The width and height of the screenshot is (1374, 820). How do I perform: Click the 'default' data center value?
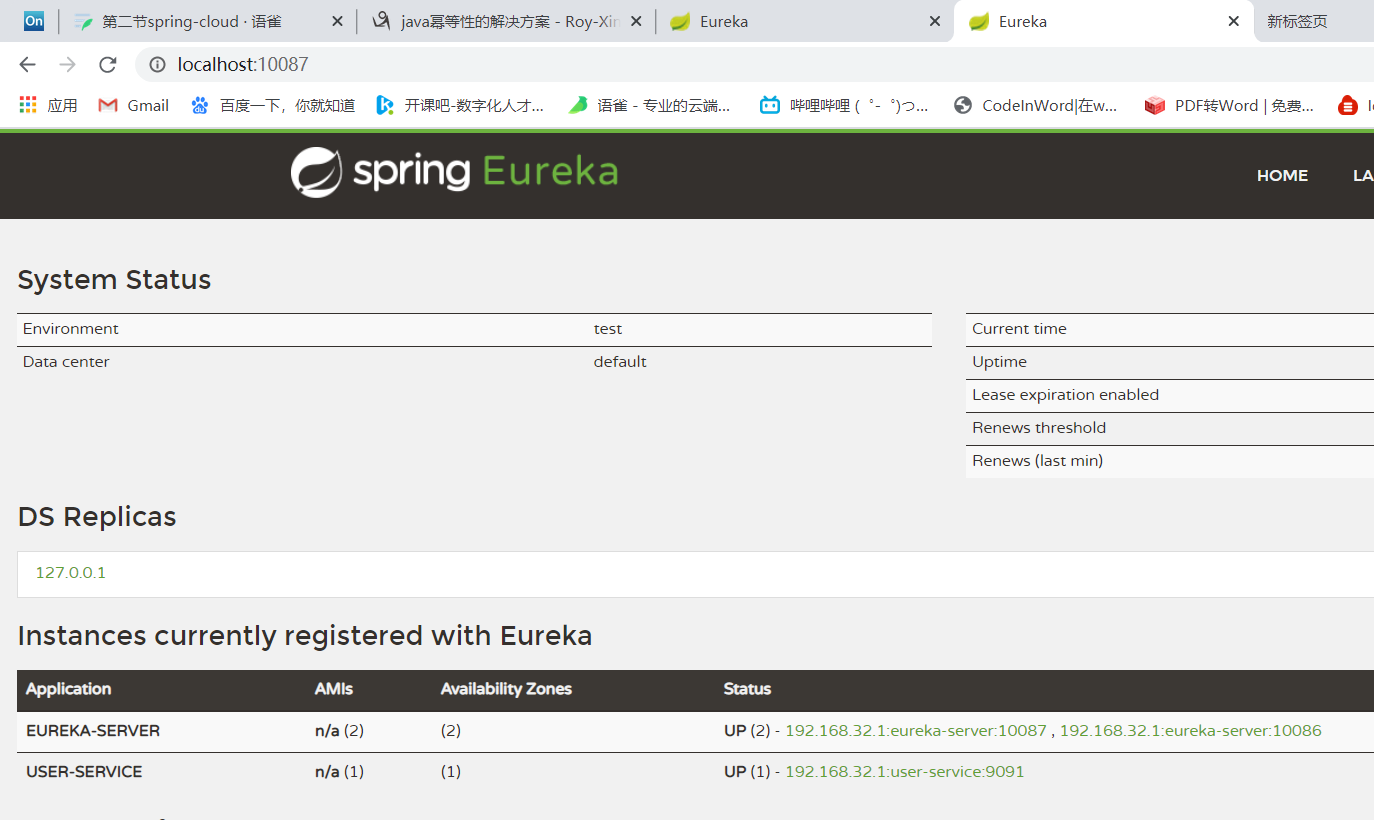[x=620, y=362]
